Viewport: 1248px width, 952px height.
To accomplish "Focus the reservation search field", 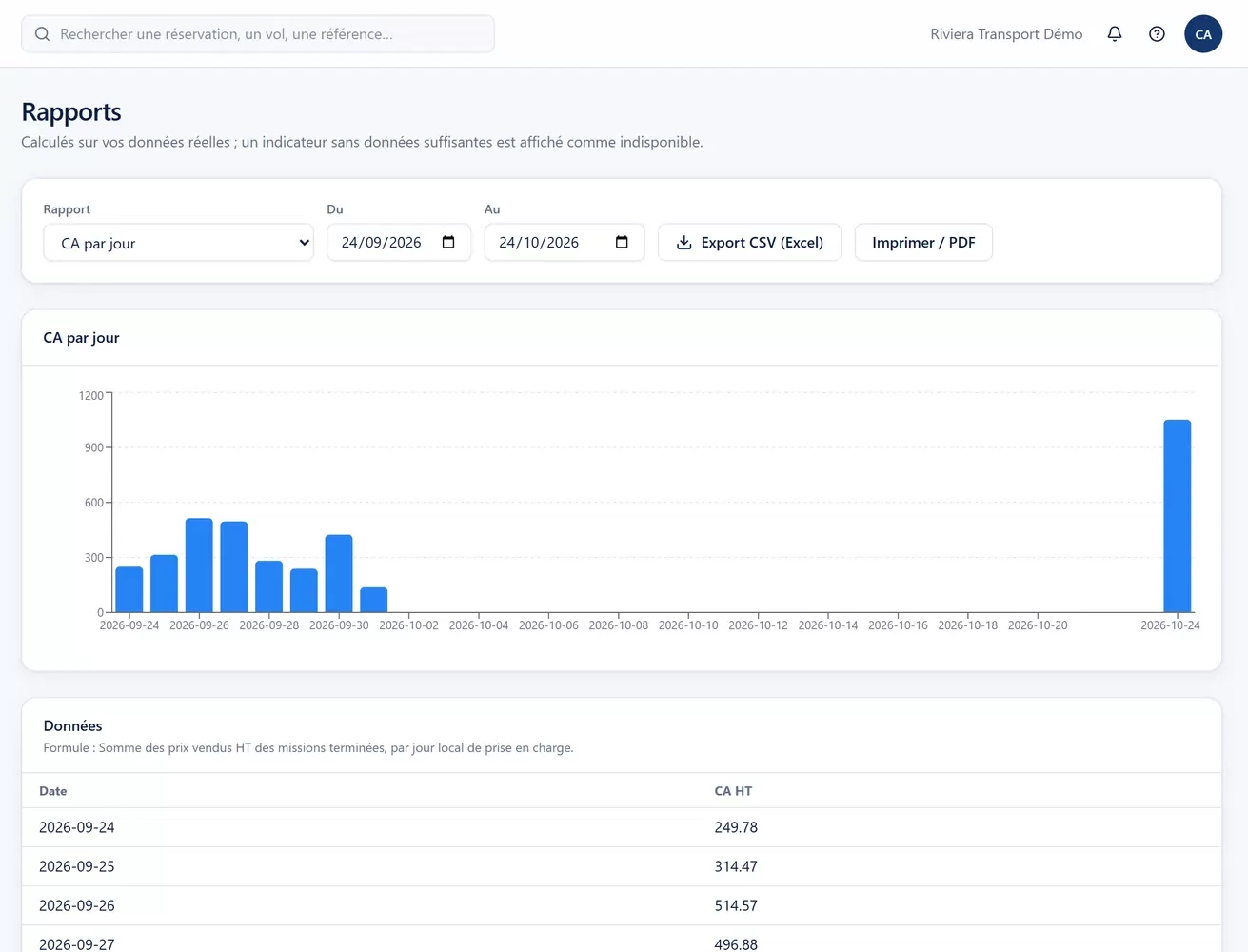I will point(258,34).
